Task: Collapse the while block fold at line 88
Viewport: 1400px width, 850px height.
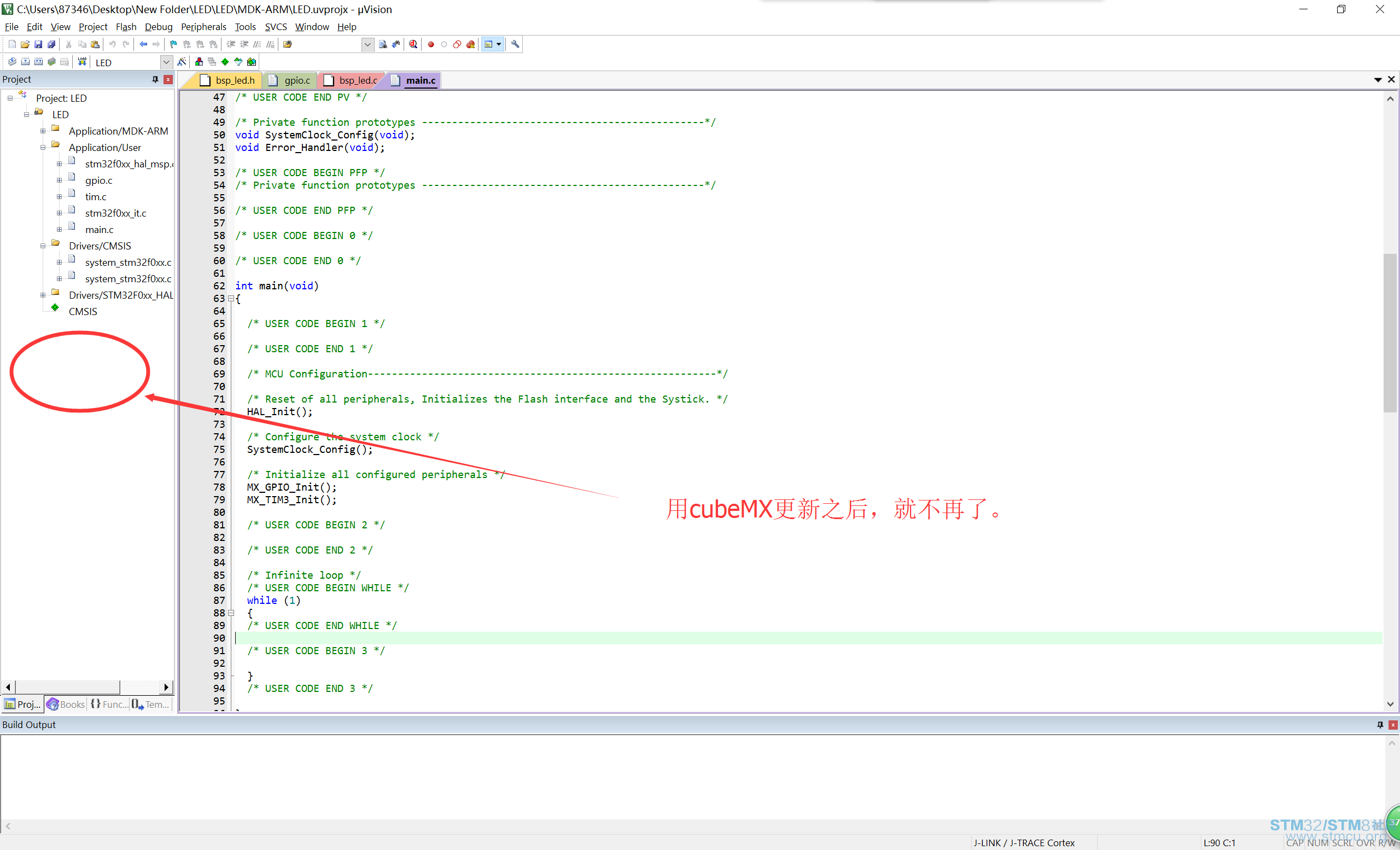Action: pyautogui.click(x=231, y=613)
